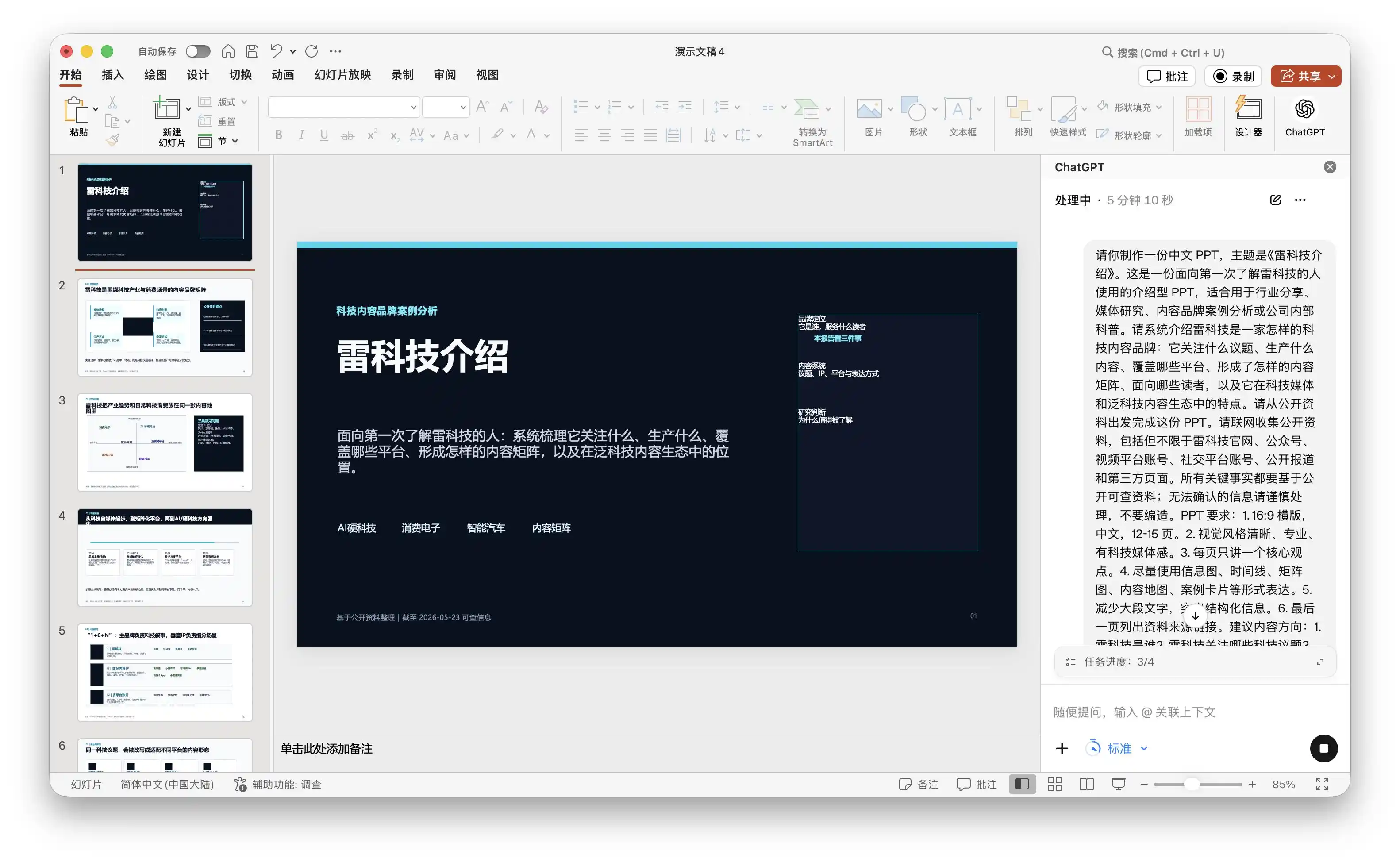Click the New Slide icon
Screen dimensions: 1400x862
(x=166, y=108)
